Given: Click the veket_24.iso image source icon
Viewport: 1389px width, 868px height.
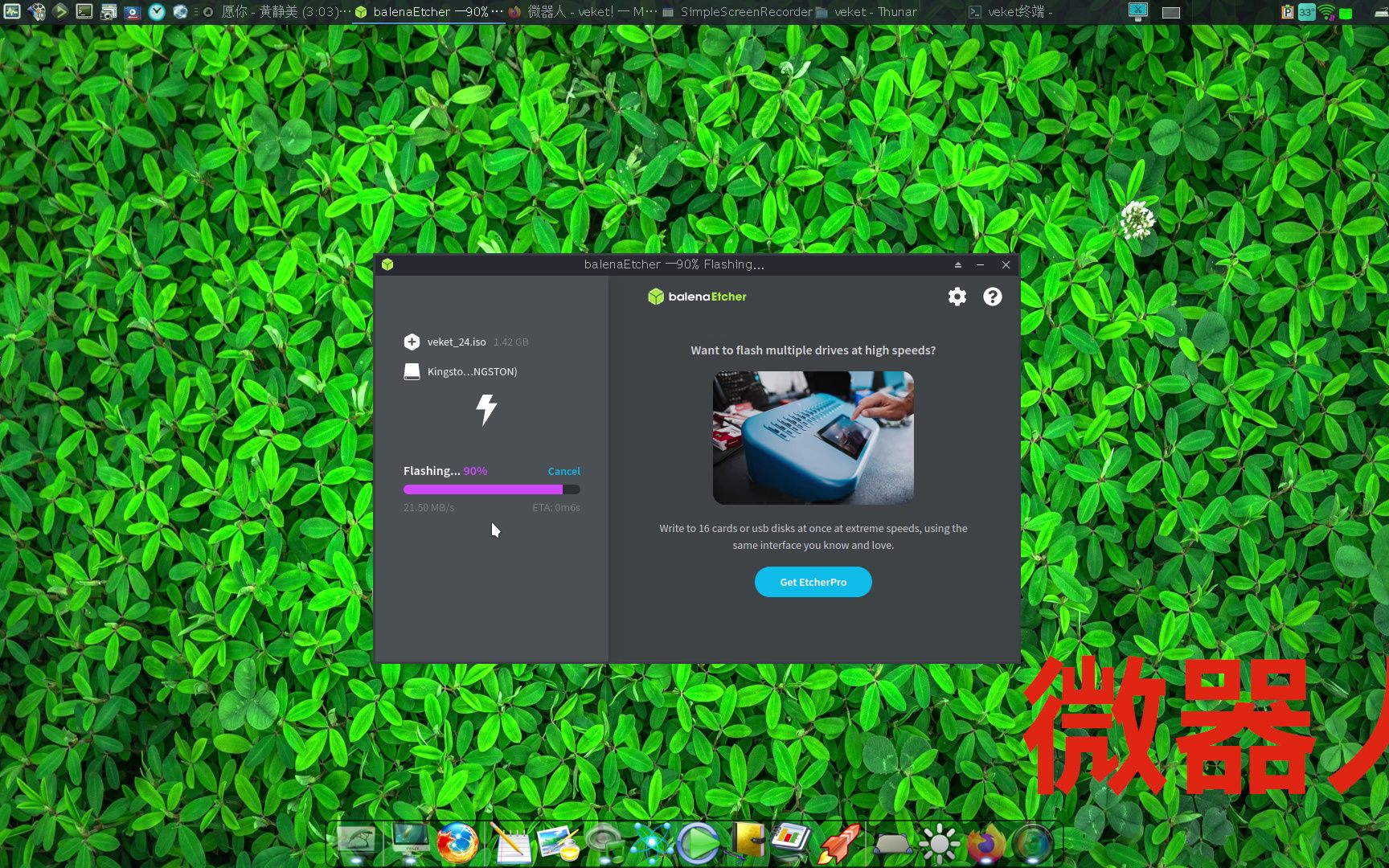Looking at the screenshot, I should pyautogui.click(x=412, y=342).
